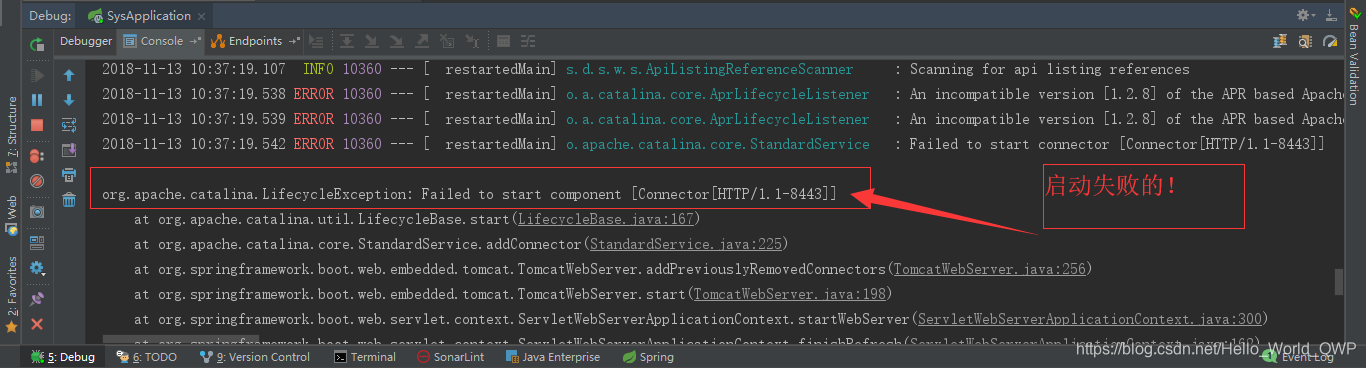Click Trace Current Stream Chain icon
The width and height of the screenshot is (1366, 368).
(528, 41)
